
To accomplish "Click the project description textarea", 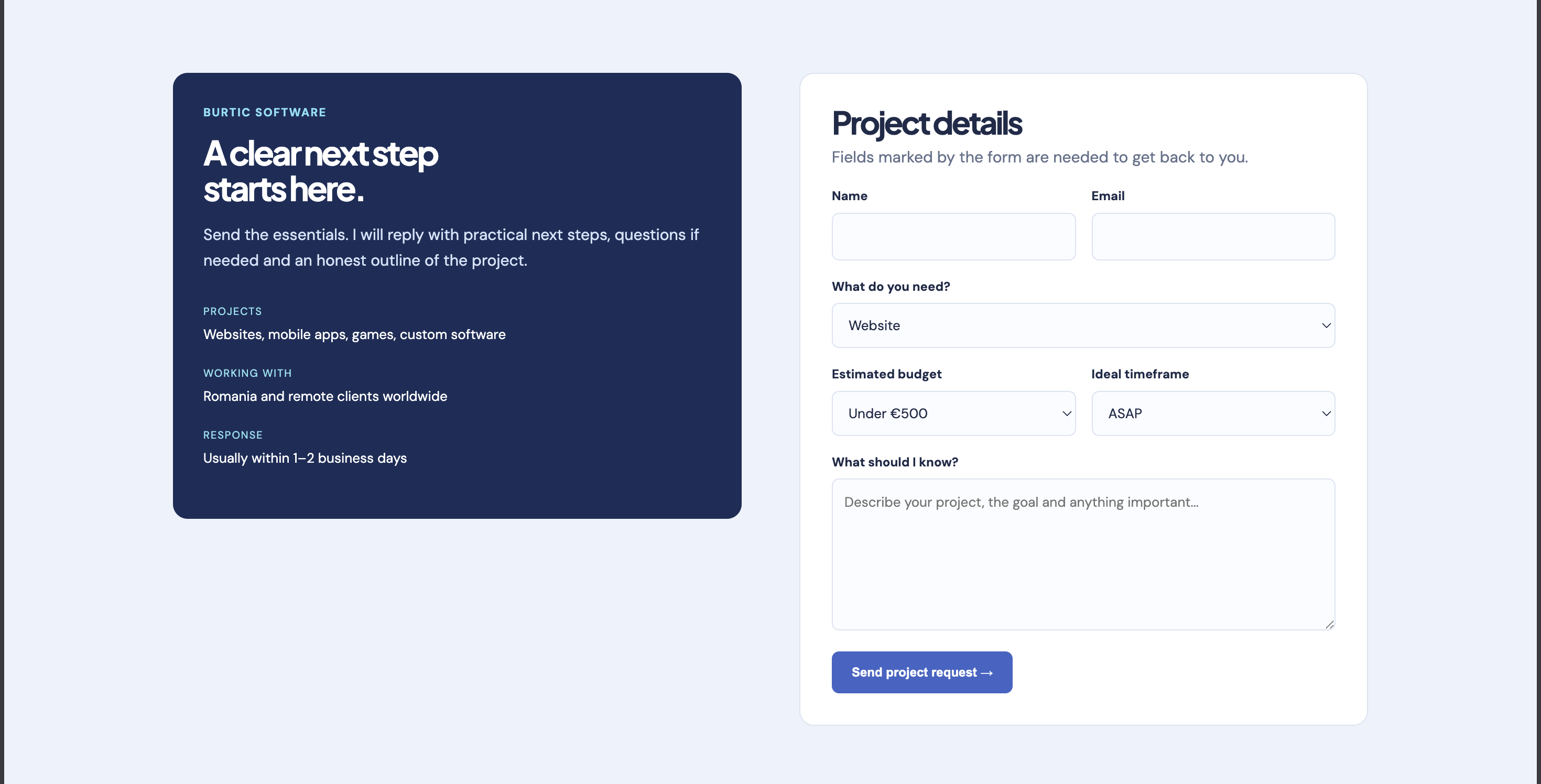I will point(1083,554).
